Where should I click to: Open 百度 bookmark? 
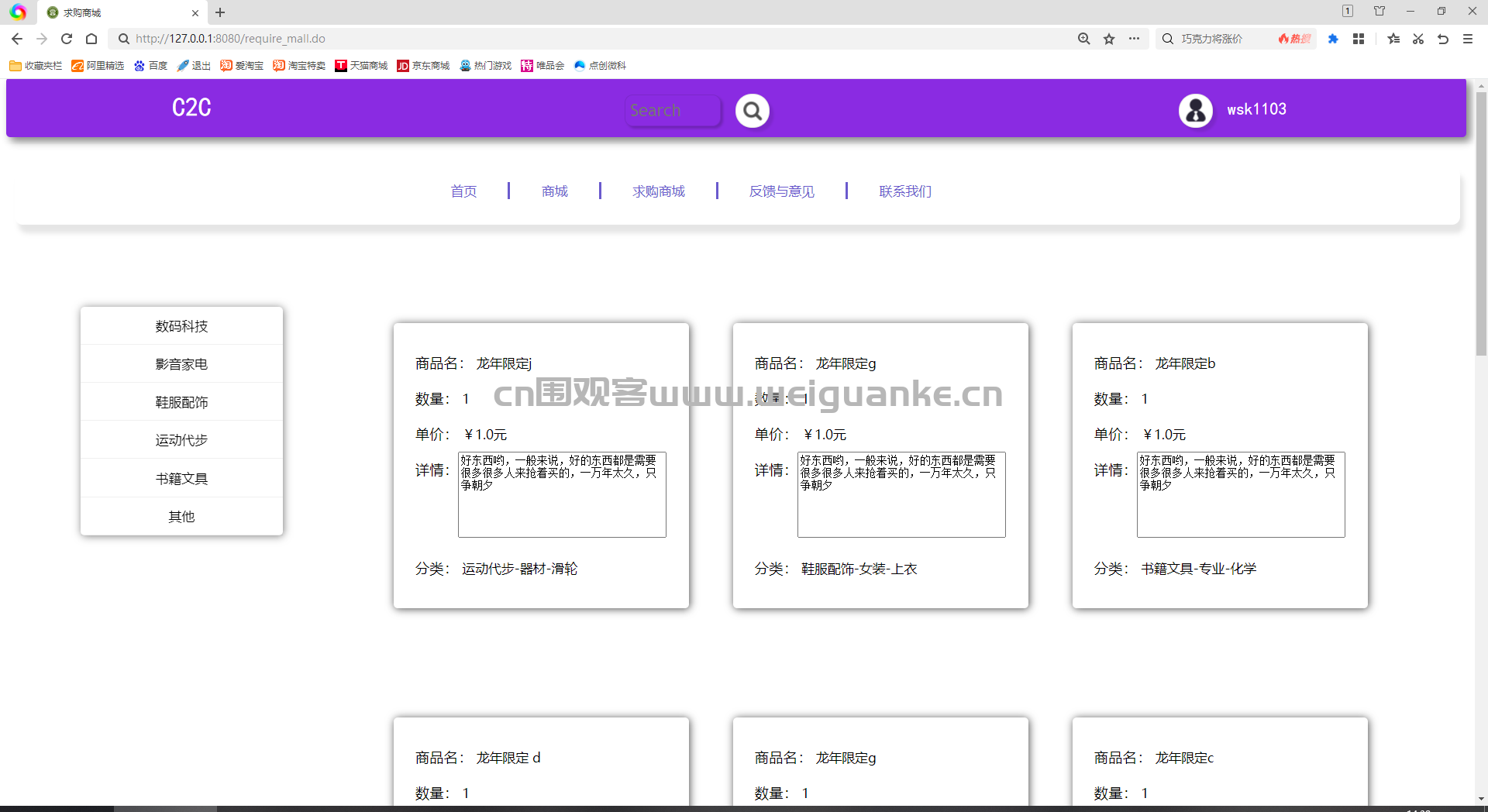(150, 66)
